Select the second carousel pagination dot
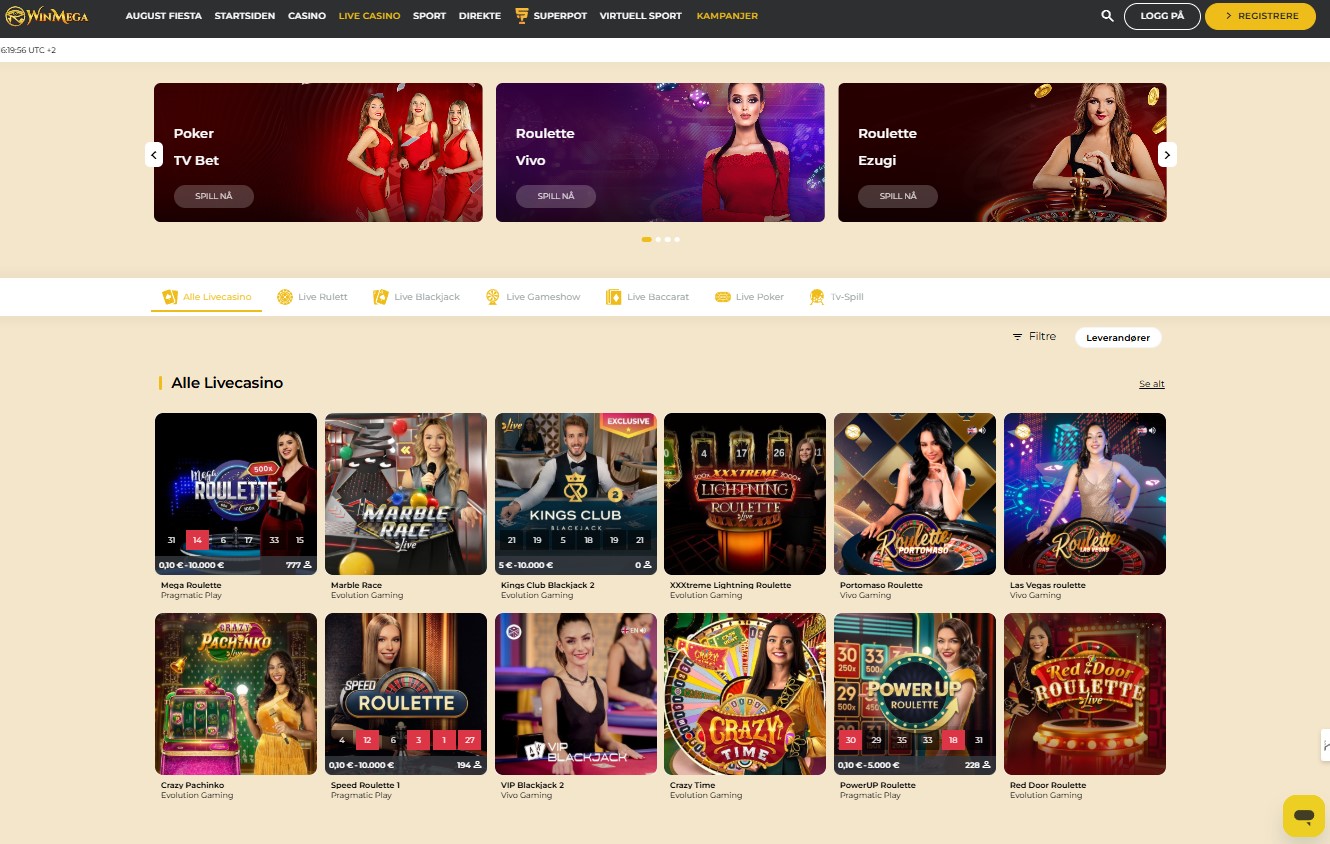This screenshot has width=1330, height=844. pos(658,240)
